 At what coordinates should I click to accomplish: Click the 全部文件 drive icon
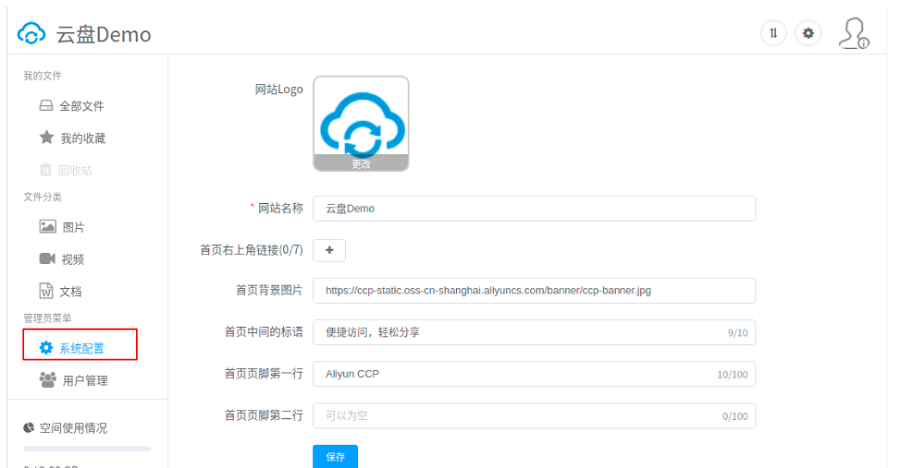(x=46, y=106)
